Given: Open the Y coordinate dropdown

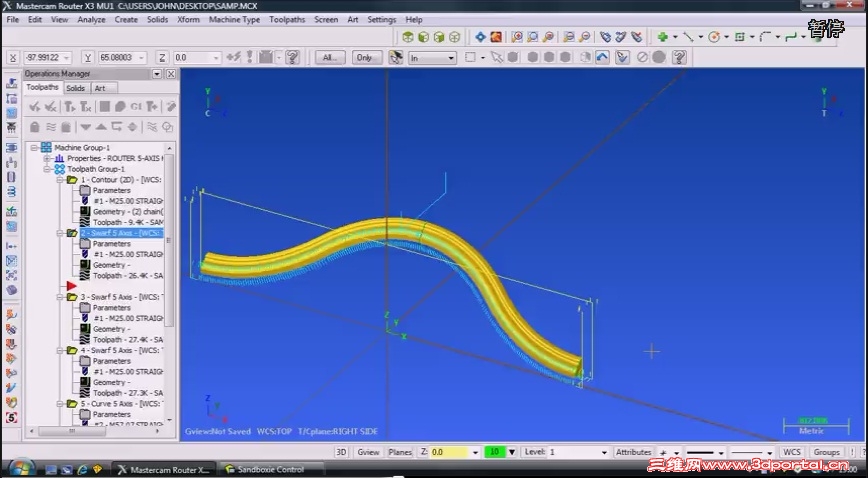Looking at the screenshot, I should pyautogui.click(x=142, y=58).
